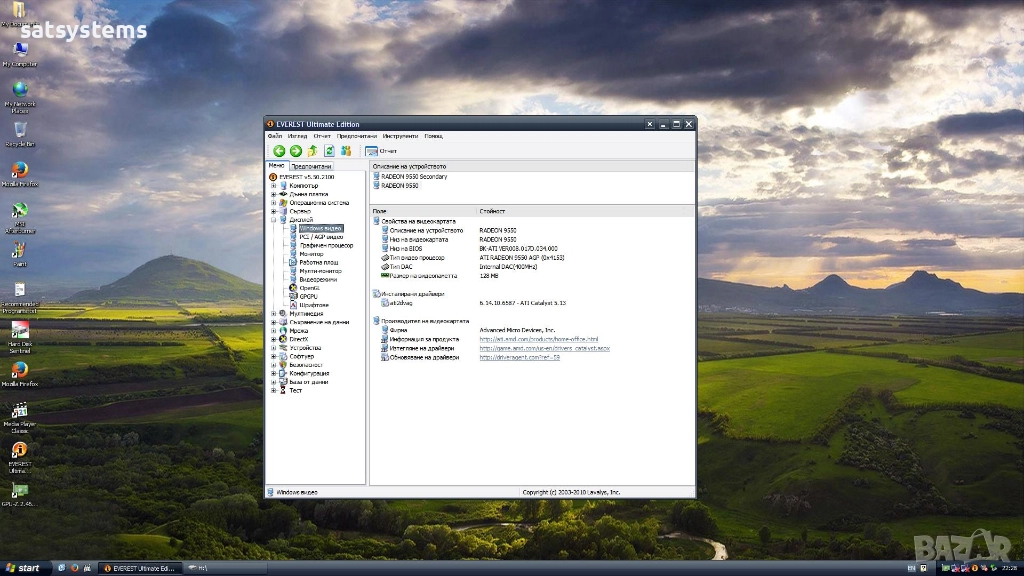
Task: Click the green Forward arrow in EVEREST toolbar
Action: click(296, 151)
